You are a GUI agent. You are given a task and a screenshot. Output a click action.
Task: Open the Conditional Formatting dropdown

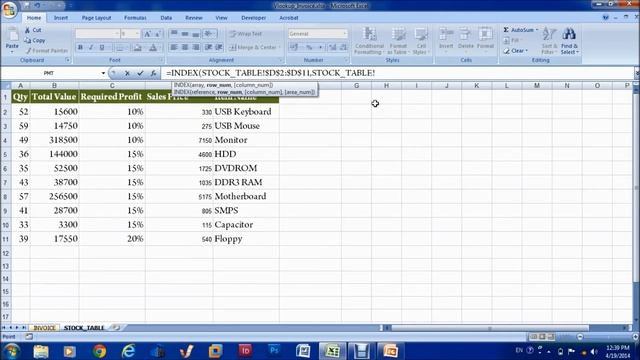pos(369,41)
